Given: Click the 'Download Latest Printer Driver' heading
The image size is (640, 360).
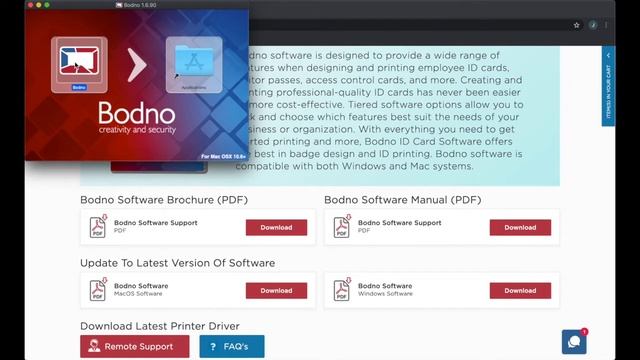Looking at the screenshot, I should [160, 326].
